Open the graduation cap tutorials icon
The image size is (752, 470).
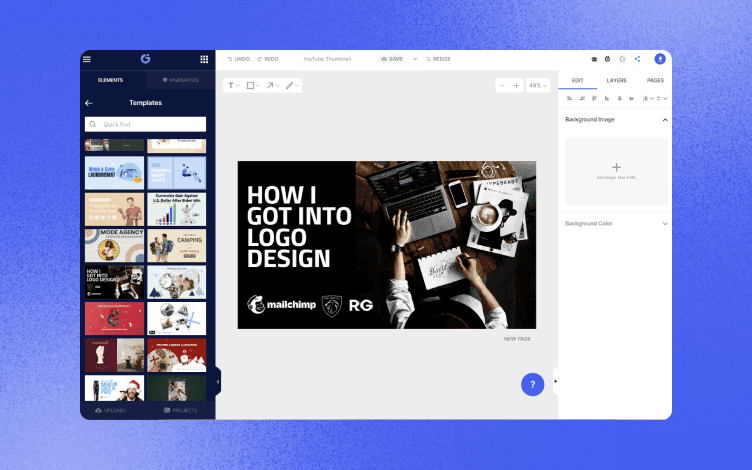coord(594,59)
